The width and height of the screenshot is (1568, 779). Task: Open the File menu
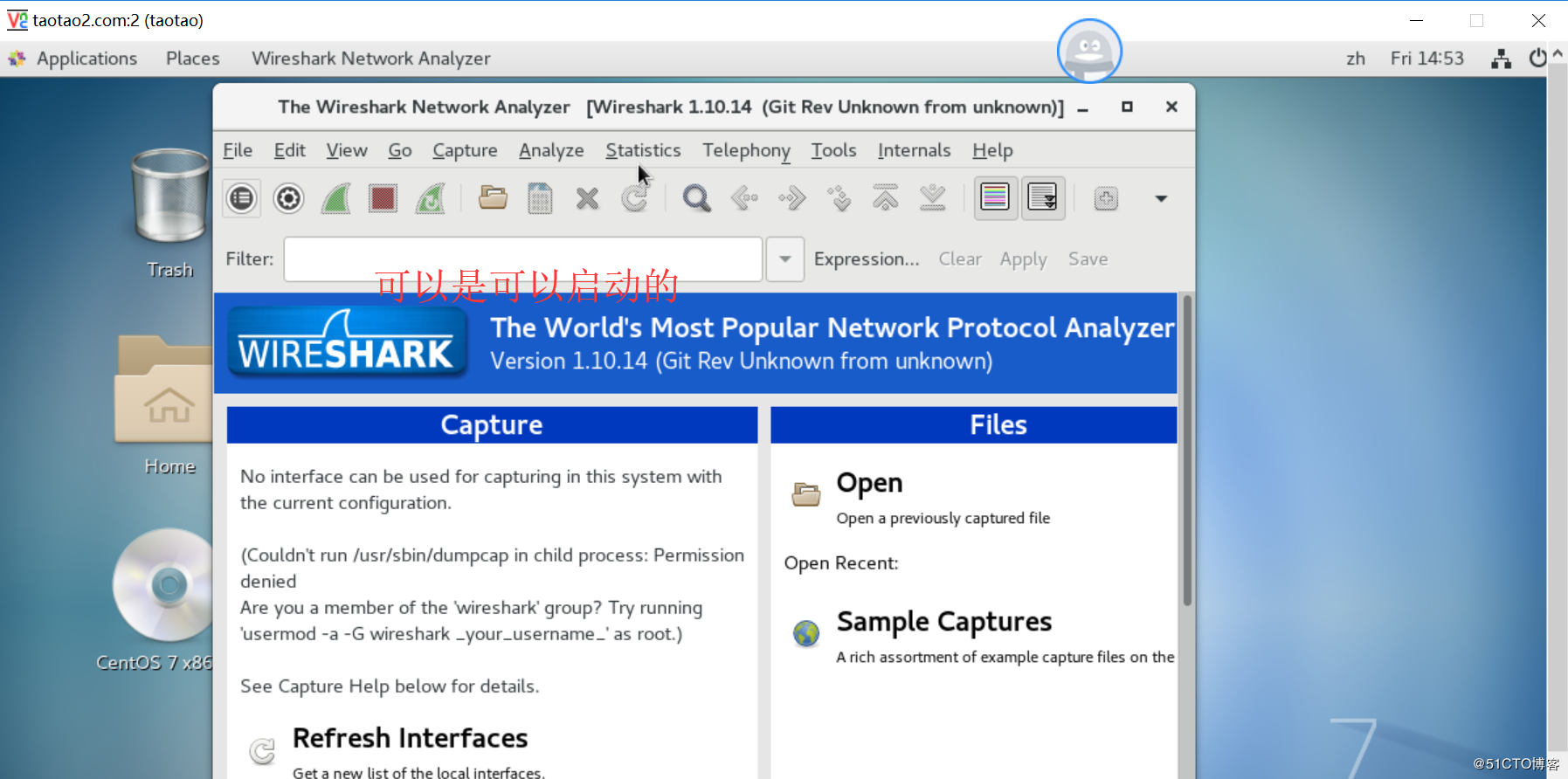tap(238, 150)
